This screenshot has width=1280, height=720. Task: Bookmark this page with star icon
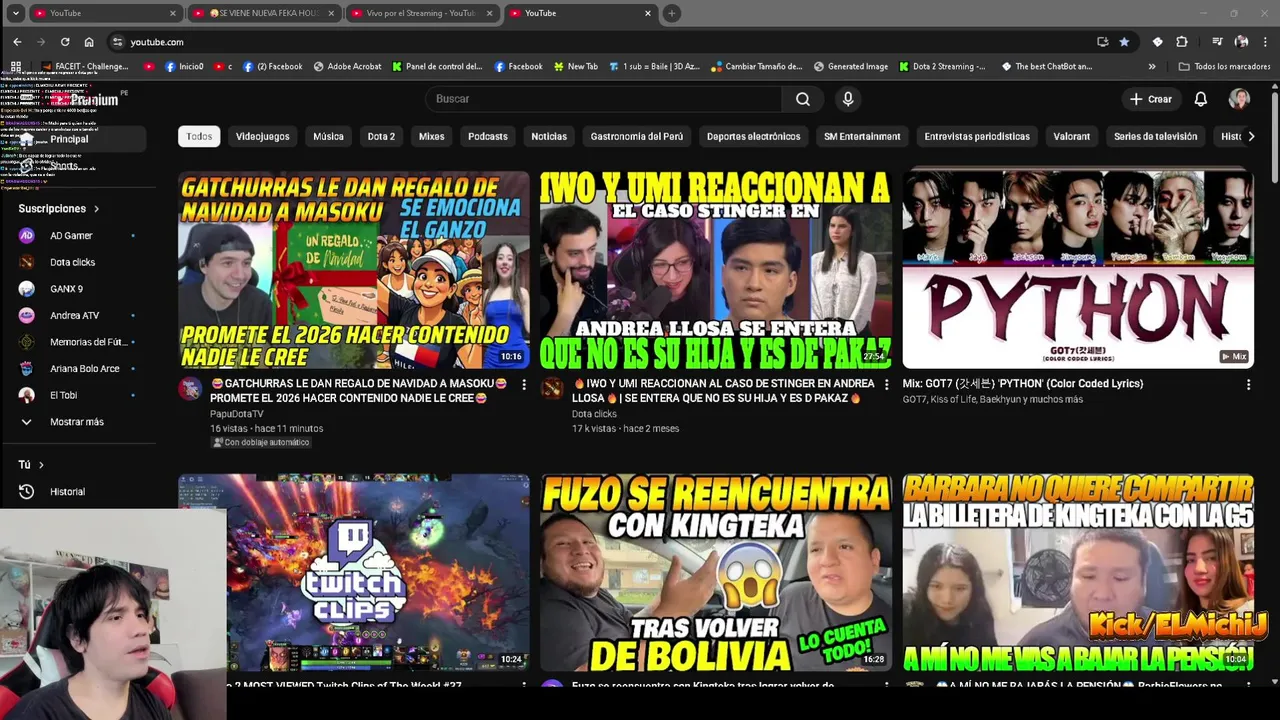tap(1124, 42)
